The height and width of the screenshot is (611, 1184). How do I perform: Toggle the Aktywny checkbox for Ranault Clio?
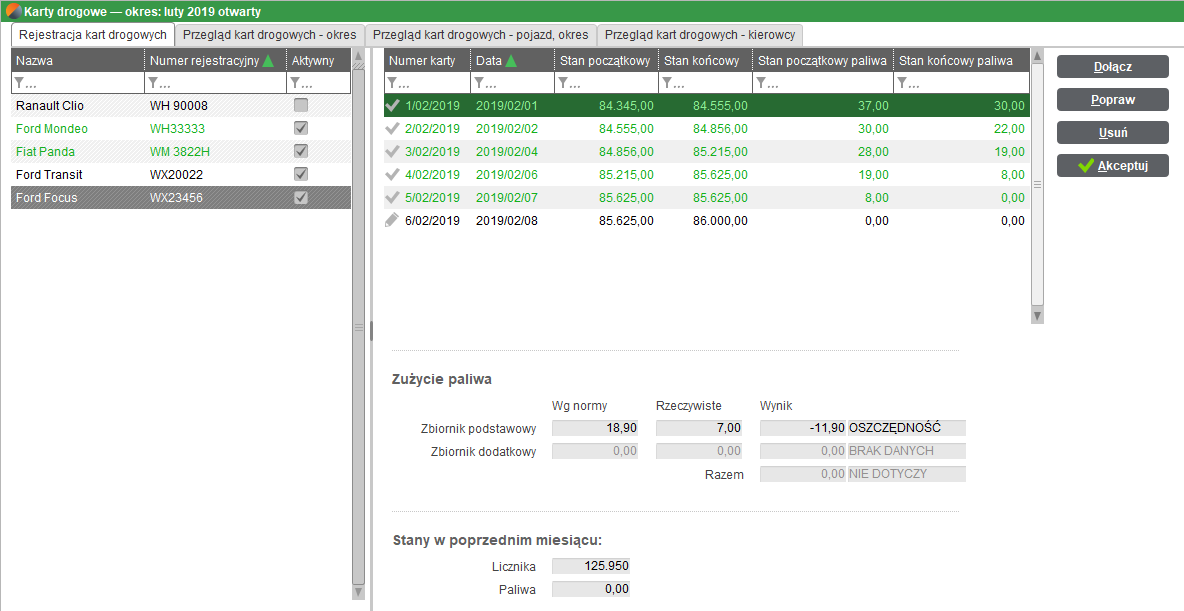click(301, 105)
